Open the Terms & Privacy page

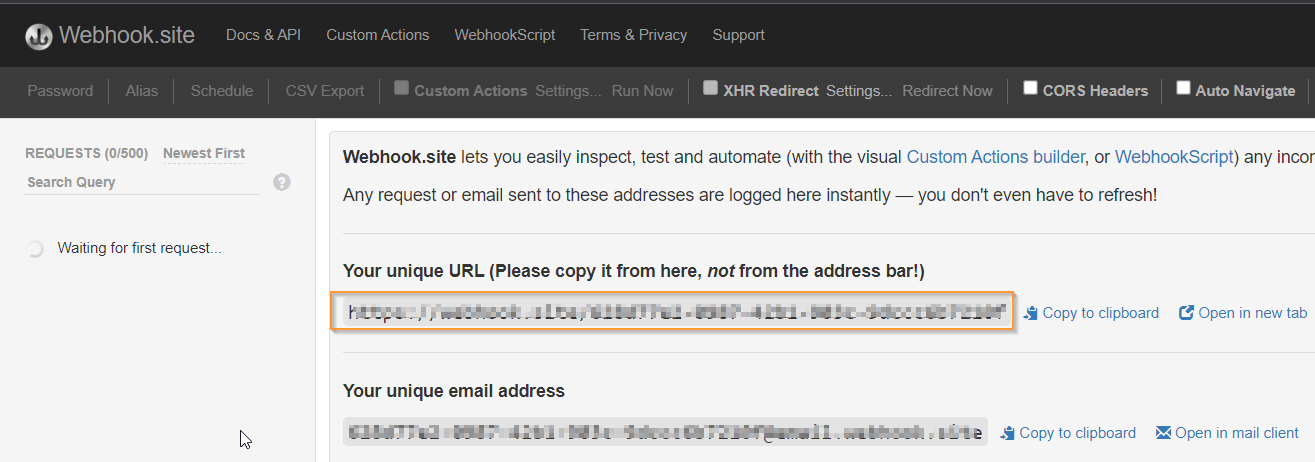634,35
